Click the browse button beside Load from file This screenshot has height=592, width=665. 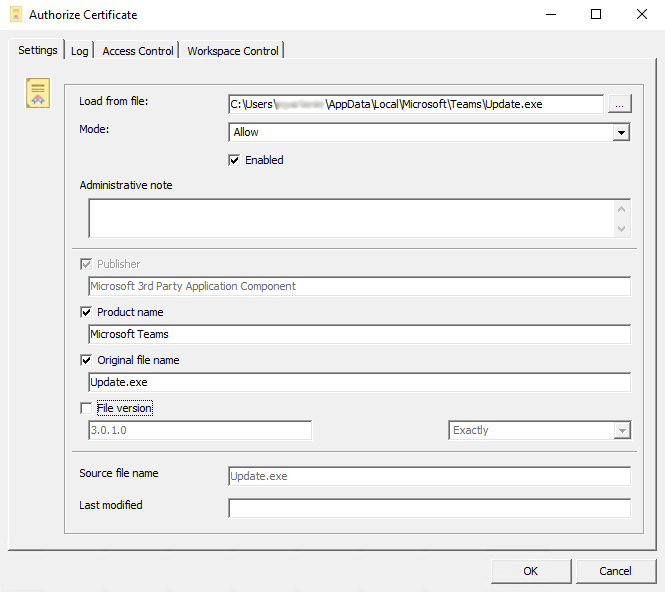[x=620, y=104]
